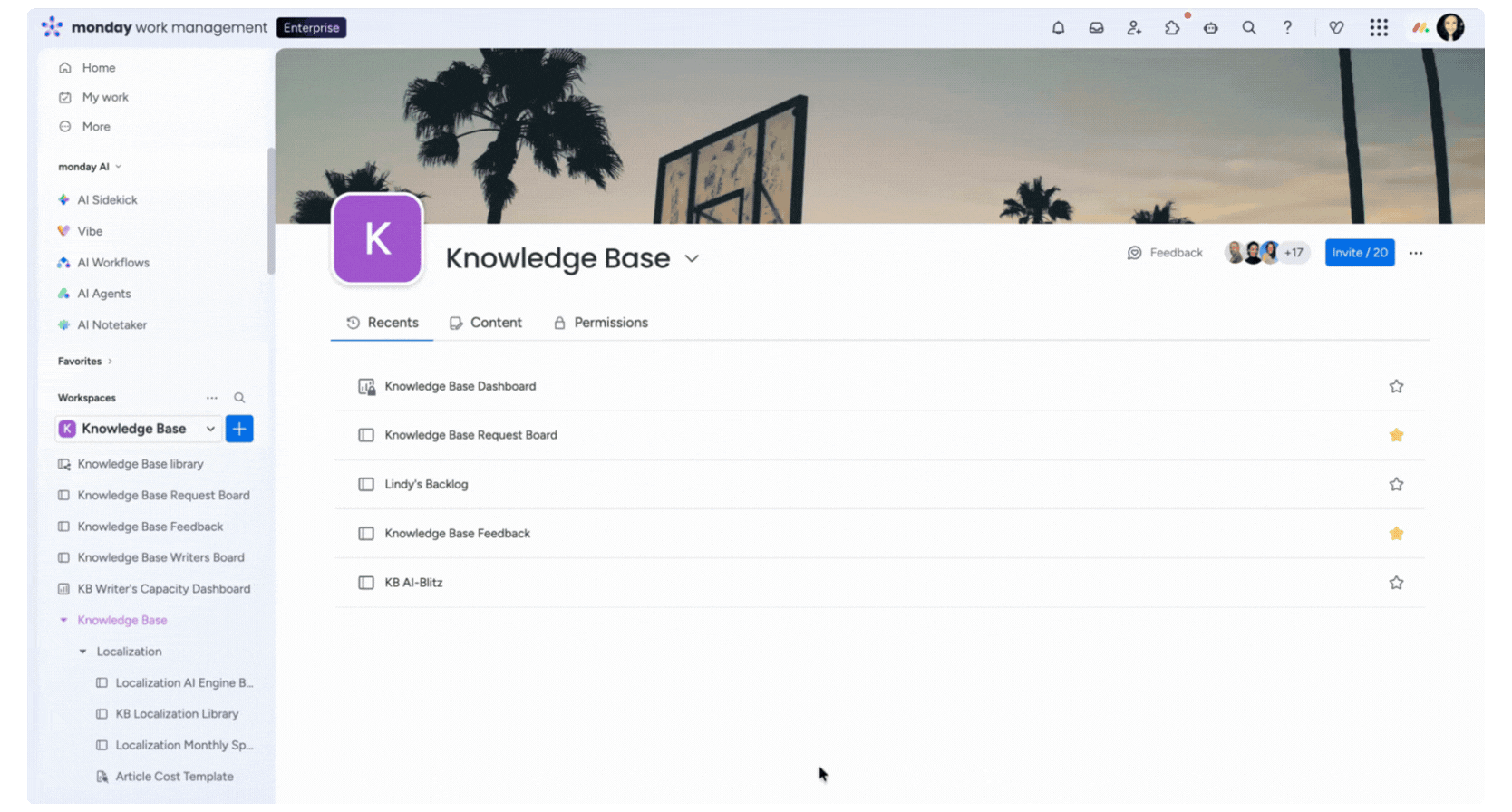This screenshot has height=812, width=1512.
Task: Unstar the Knowledge Base Request Board
Action: (x=1396, y=435)
